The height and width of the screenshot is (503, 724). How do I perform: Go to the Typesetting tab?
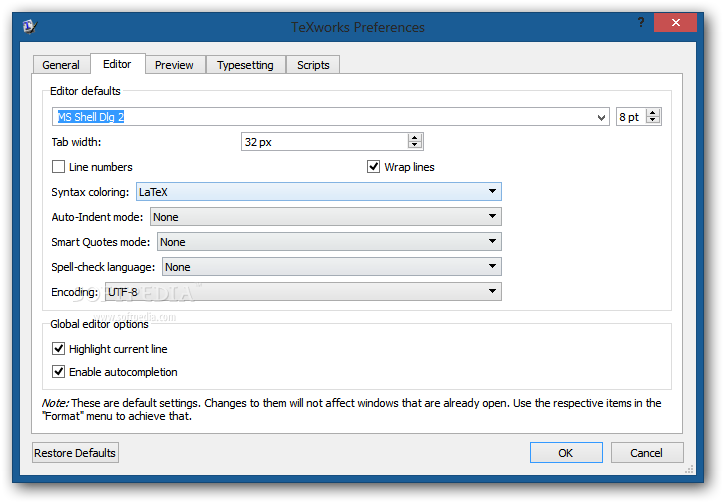click(245, 65)
